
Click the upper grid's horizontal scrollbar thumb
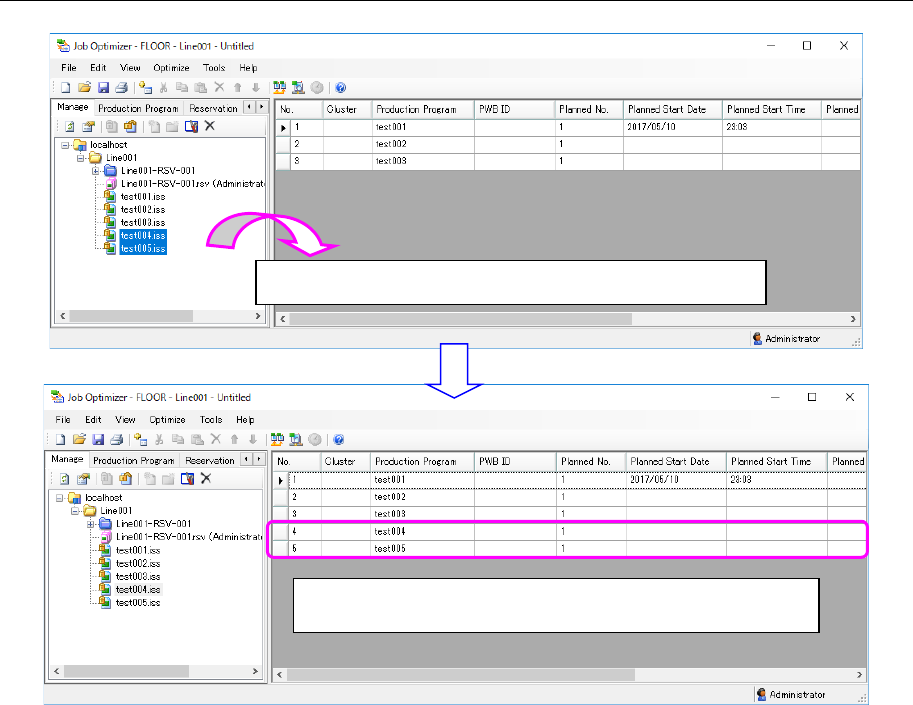460,319
